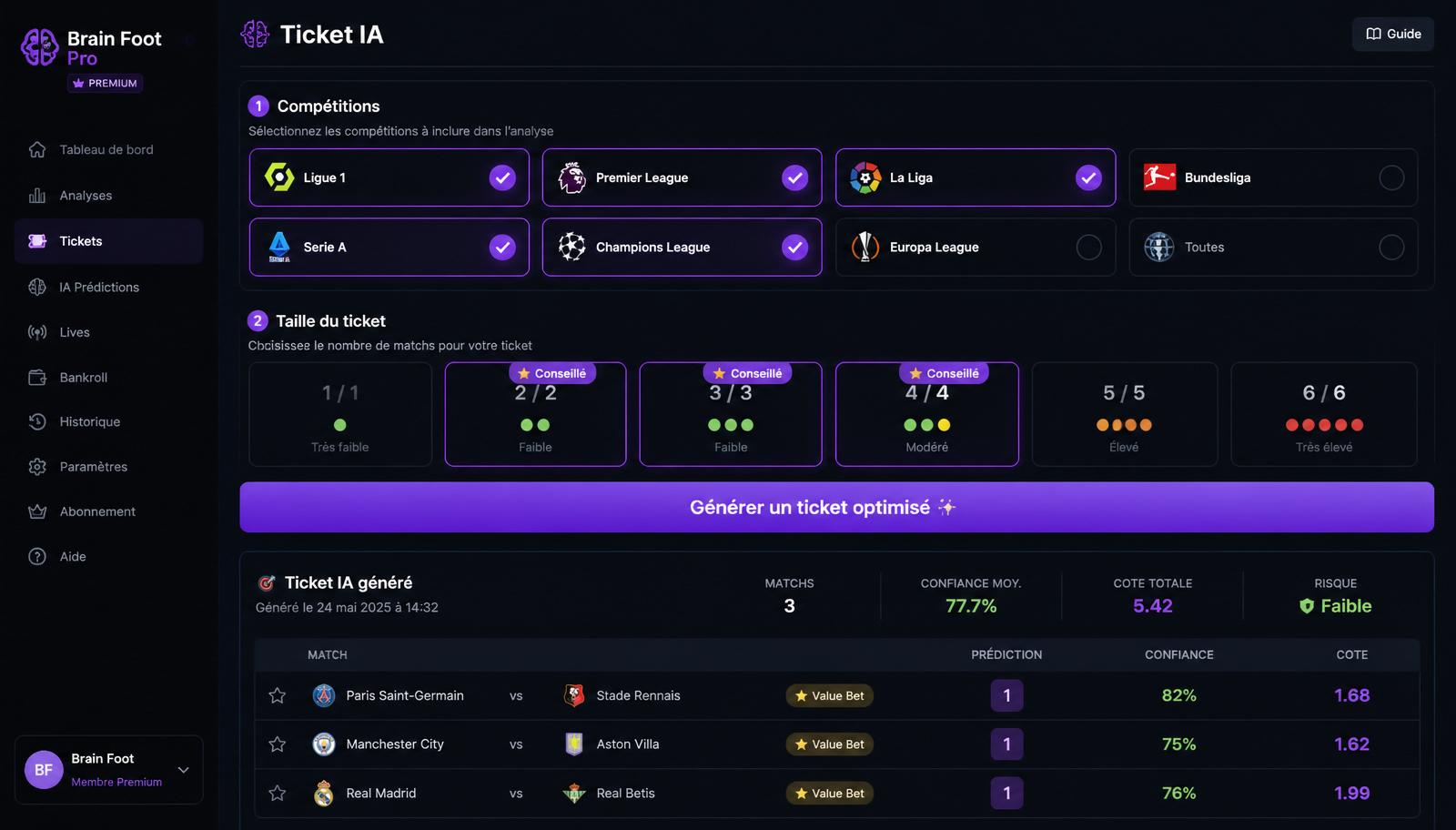This screenshot has height=830, width=1456.
Task: Click the 5.42 cote totale value
Action: (1153, 606)
